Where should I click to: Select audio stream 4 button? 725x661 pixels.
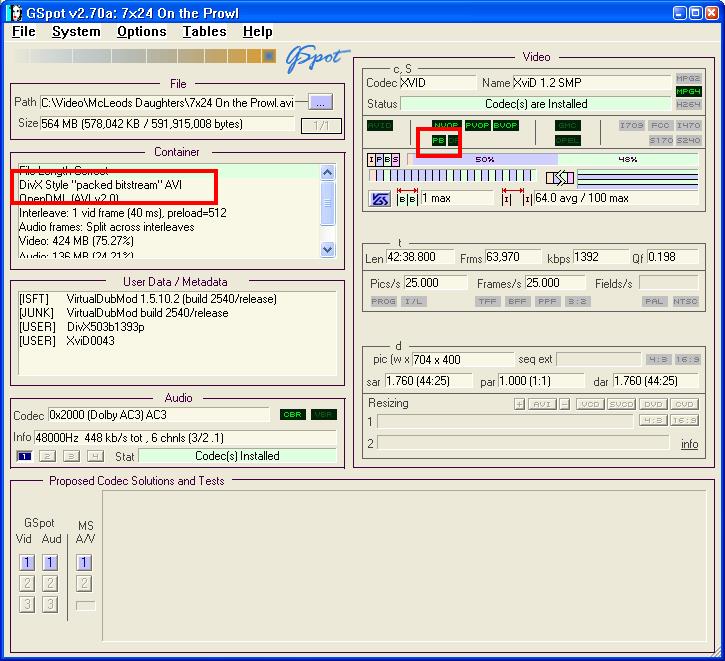pos(95,456)
